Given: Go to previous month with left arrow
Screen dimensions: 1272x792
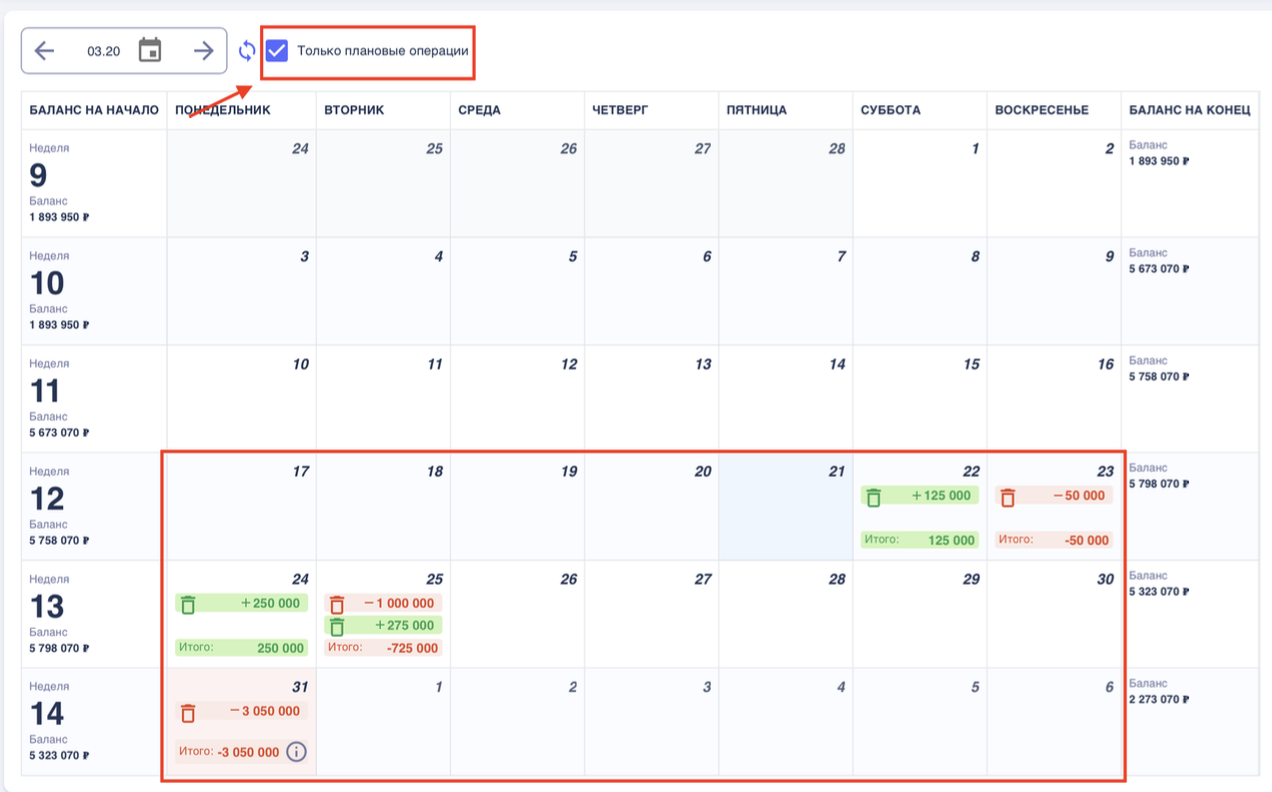Looking at the screenshot, I should point(44,51).
